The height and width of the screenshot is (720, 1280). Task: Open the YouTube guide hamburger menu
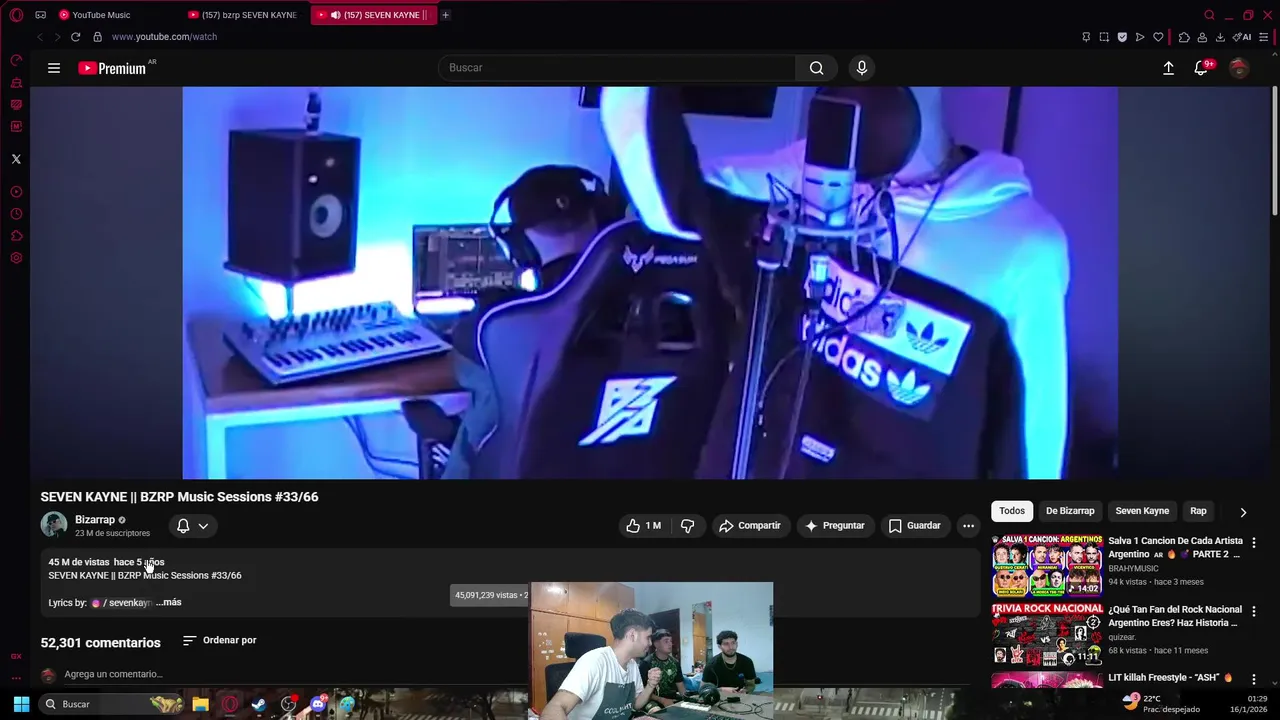coord(54,68)
